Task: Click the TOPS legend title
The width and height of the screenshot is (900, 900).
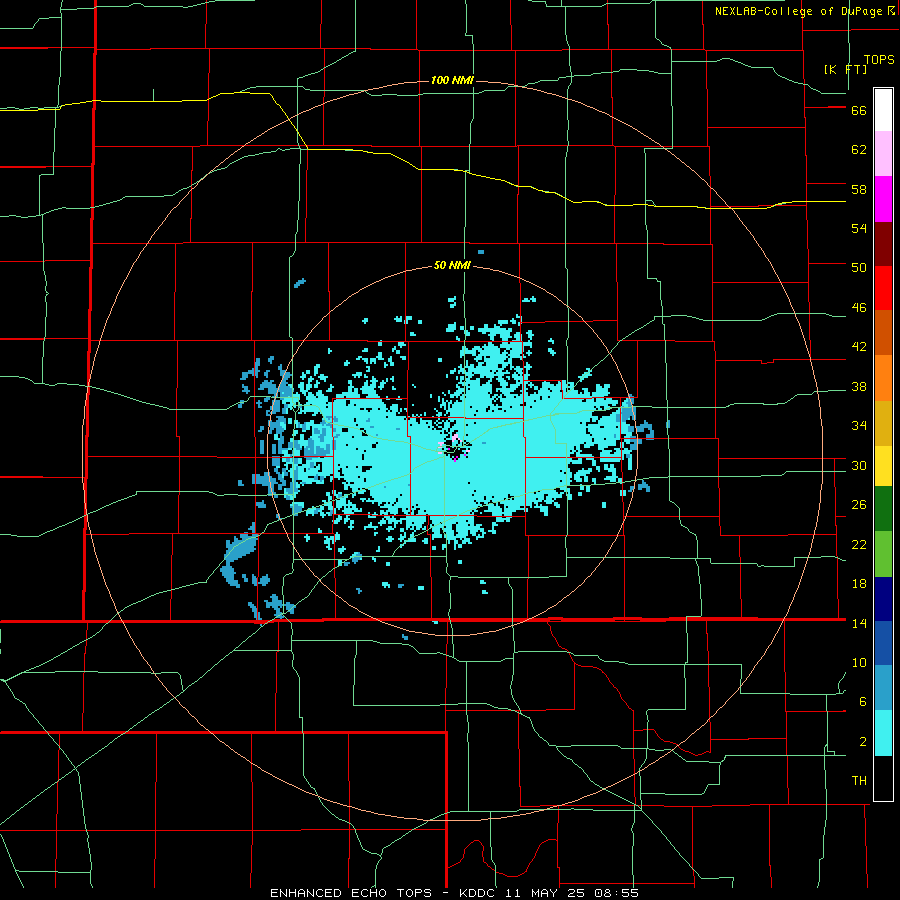Action: click(x=879, y=60)
